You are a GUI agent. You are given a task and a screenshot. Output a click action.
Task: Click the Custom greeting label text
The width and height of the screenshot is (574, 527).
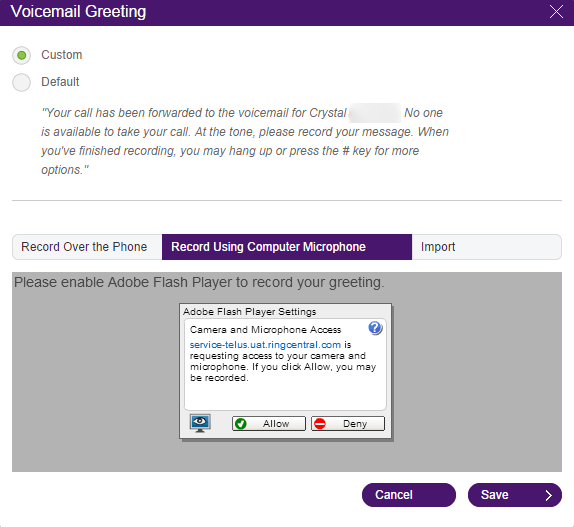62,55
